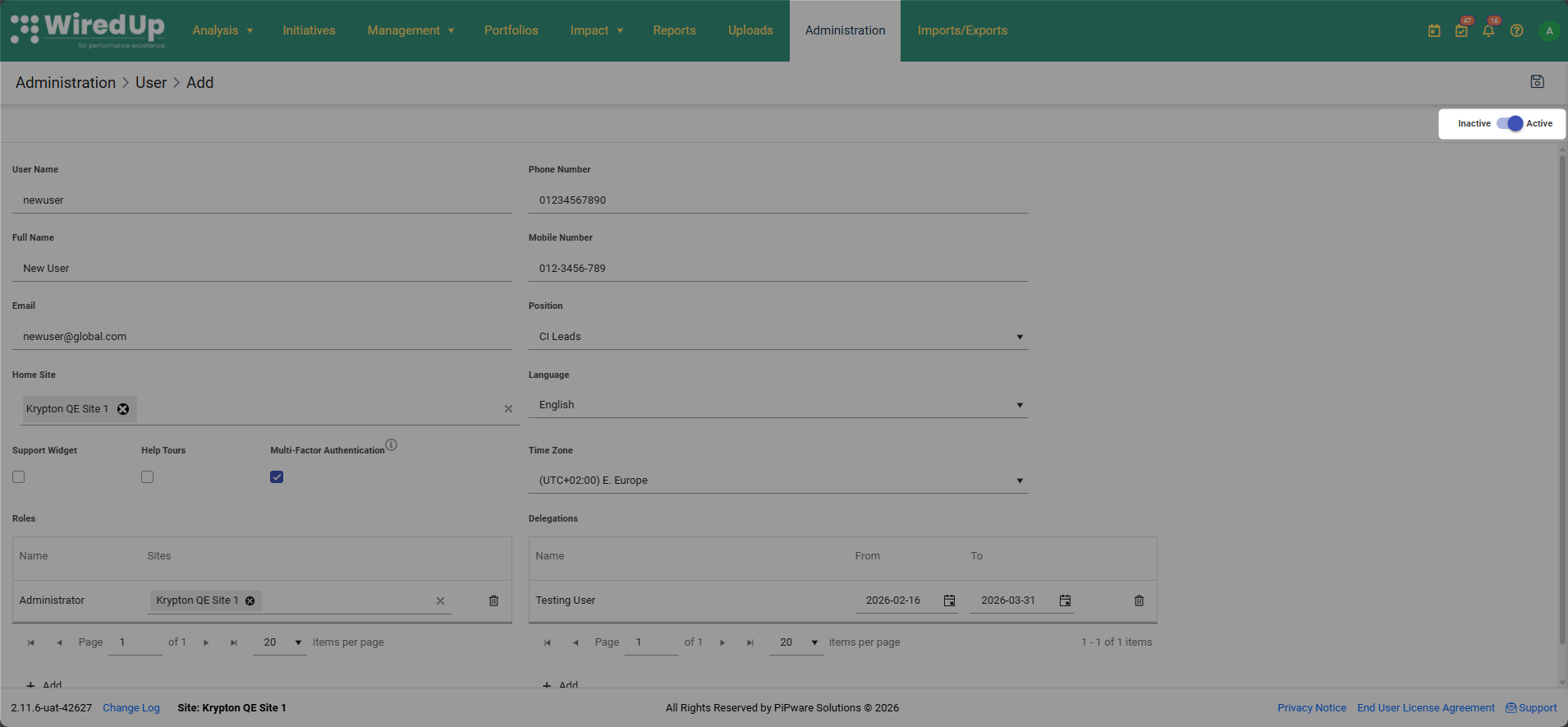Open the help question mark icon
The height and width of the screenshot is (727, 1568).
1516,30
